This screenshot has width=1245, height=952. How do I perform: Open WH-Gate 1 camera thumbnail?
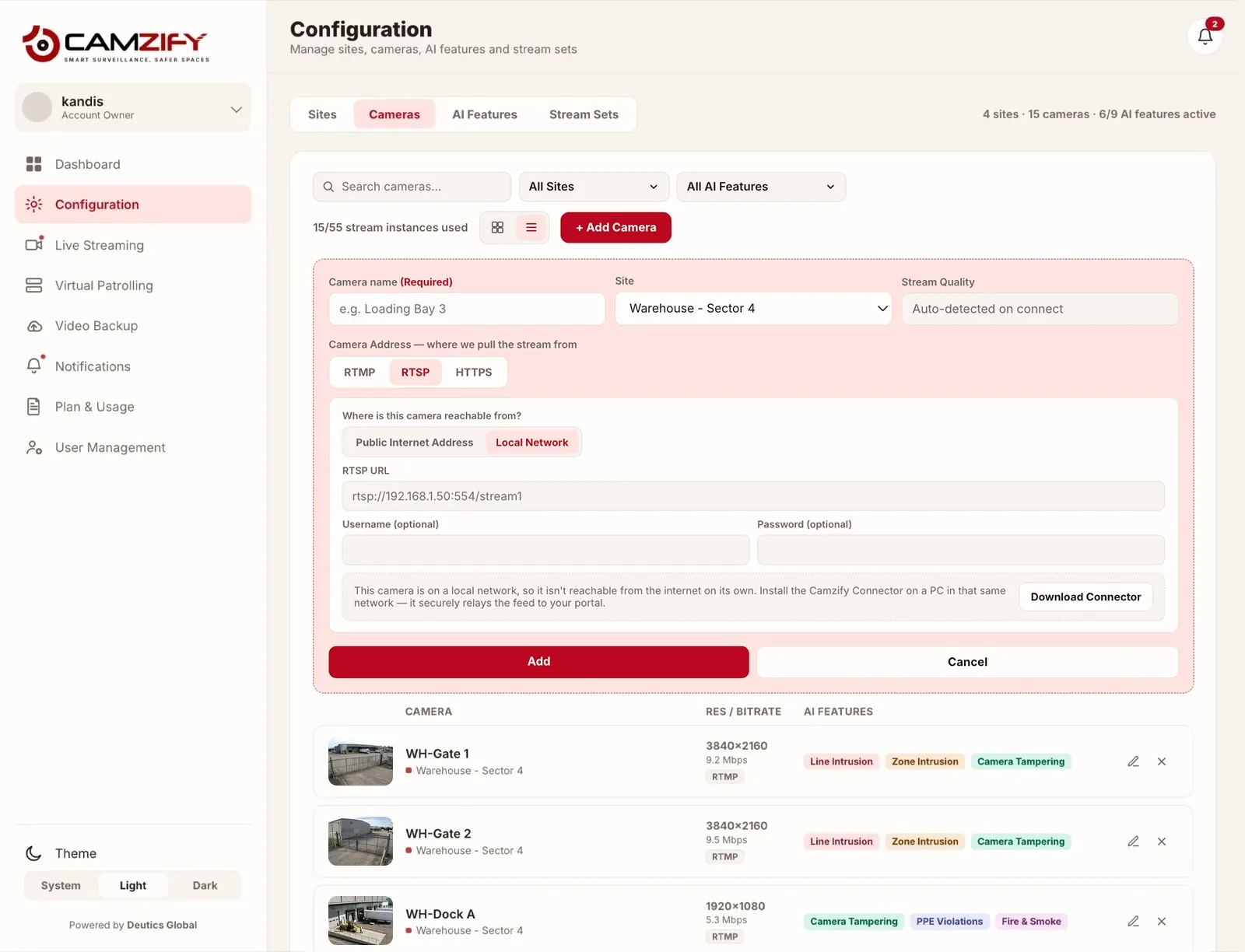tap(360, 761)
